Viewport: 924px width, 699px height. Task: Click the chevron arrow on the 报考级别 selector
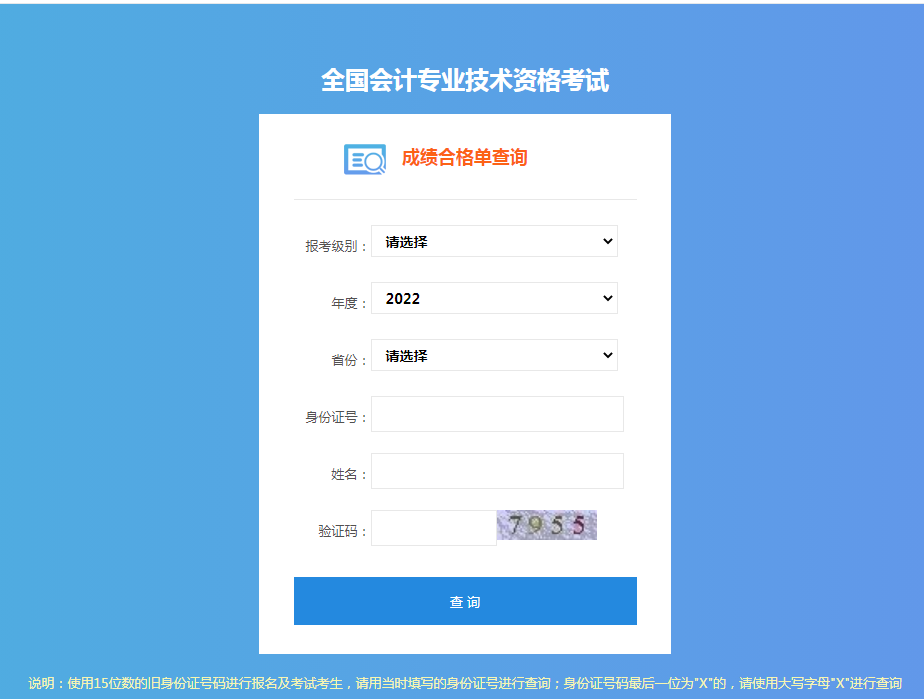(x=605, y=241)
